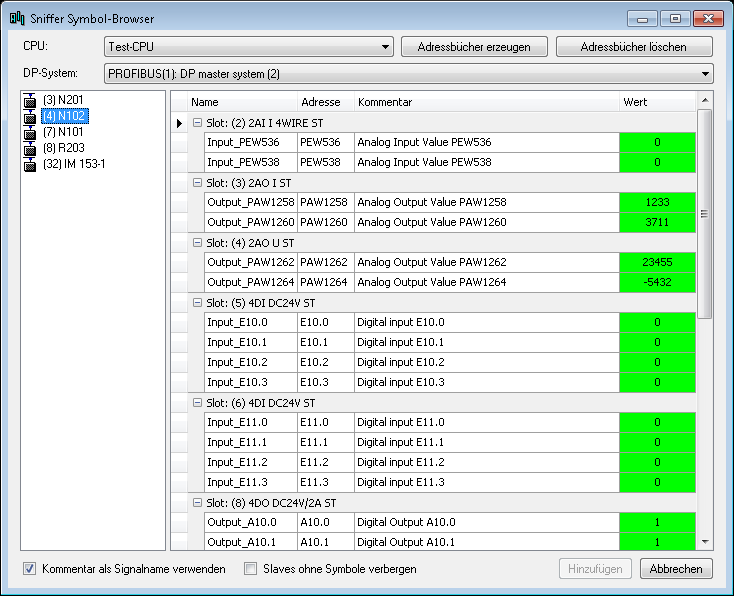734x596 pixels.
Task: Sort by the Name column header
Action: (x=242, y=102)
